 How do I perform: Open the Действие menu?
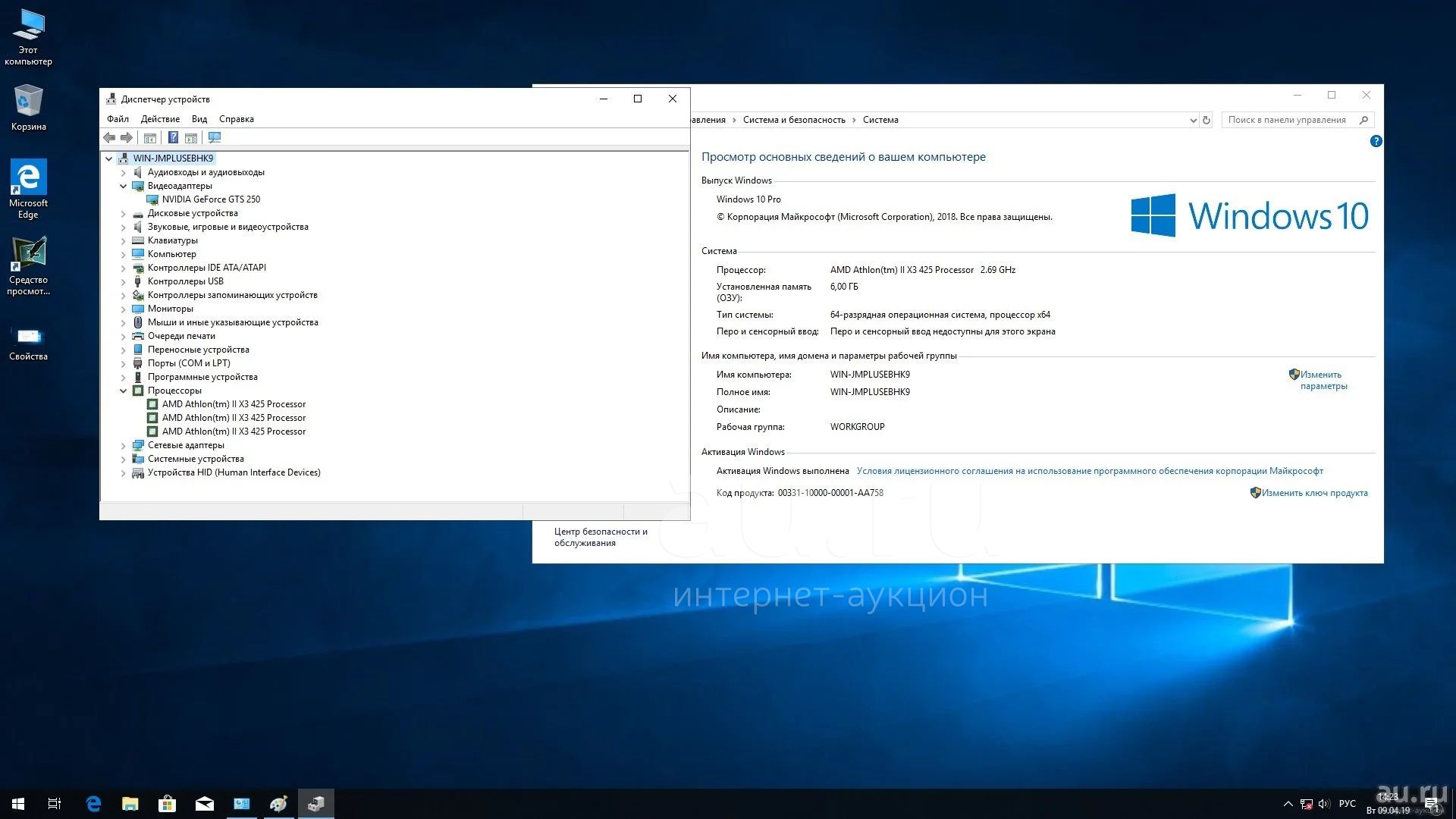(x=160, y=119)
